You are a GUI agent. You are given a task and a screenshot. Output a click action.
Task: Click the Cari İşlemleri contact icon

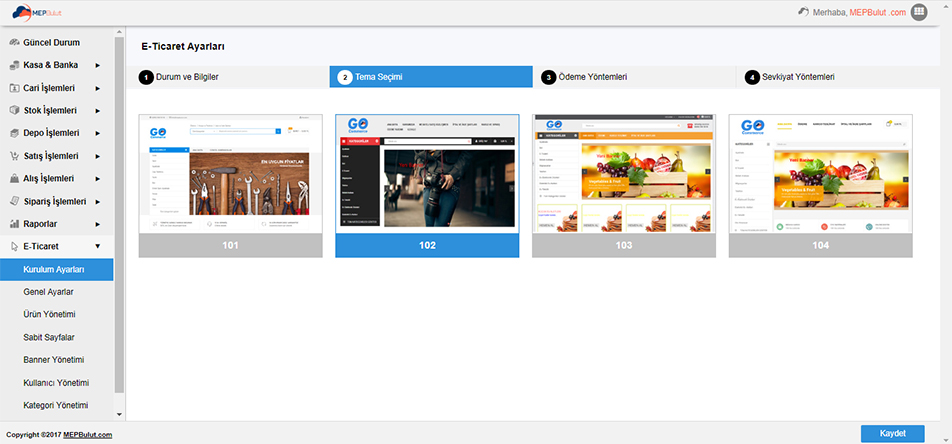coord(15,88)
